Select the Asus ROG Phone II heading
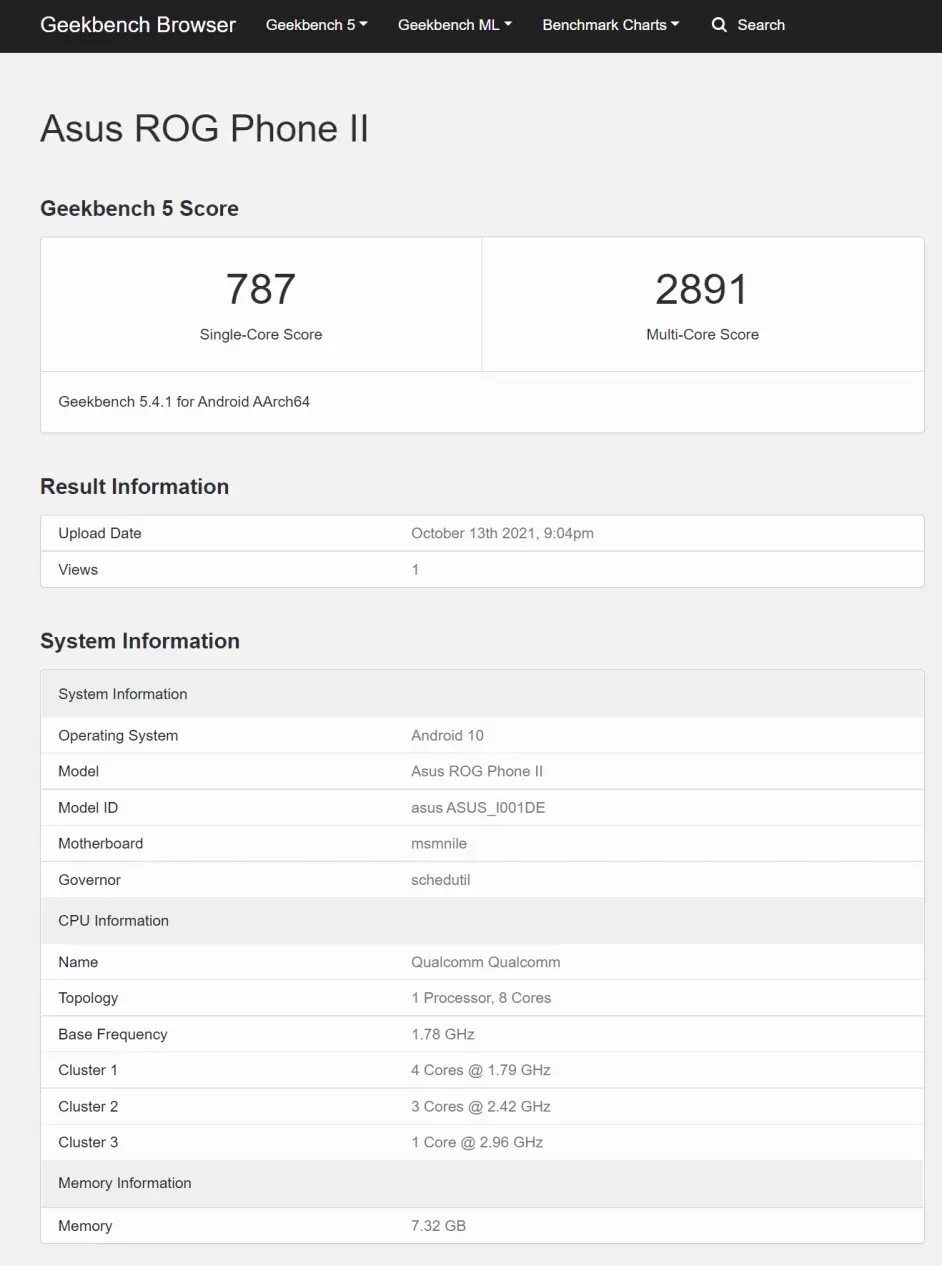This screenshot has height=1266, width=942. click(x=204, y=129)
